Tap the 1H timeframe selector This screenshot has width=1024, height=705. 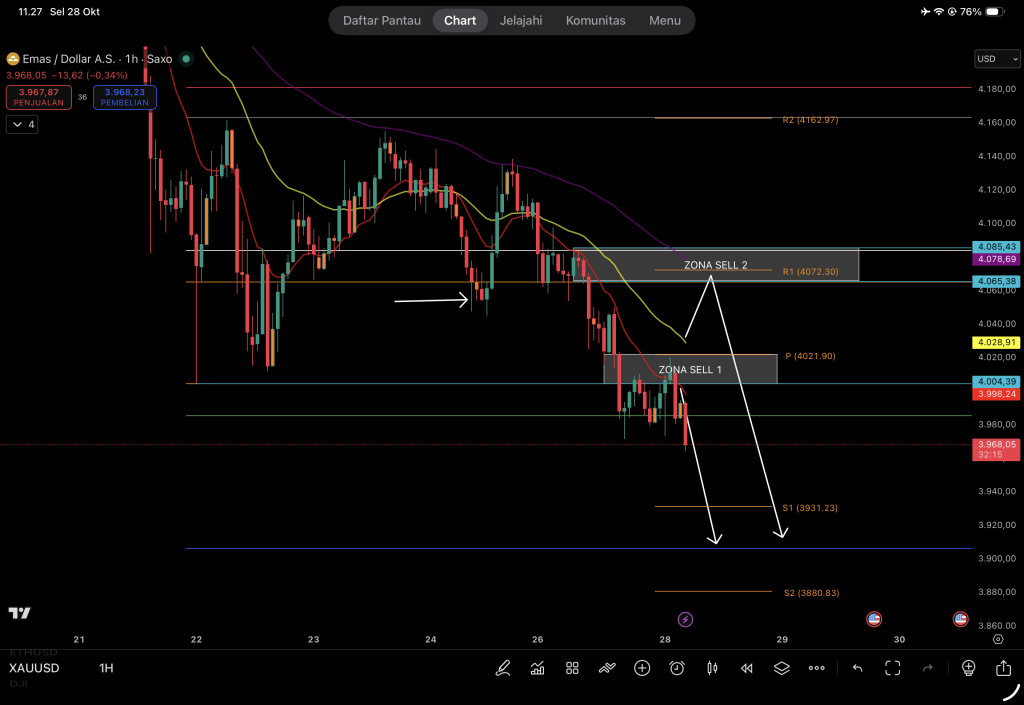106,668
